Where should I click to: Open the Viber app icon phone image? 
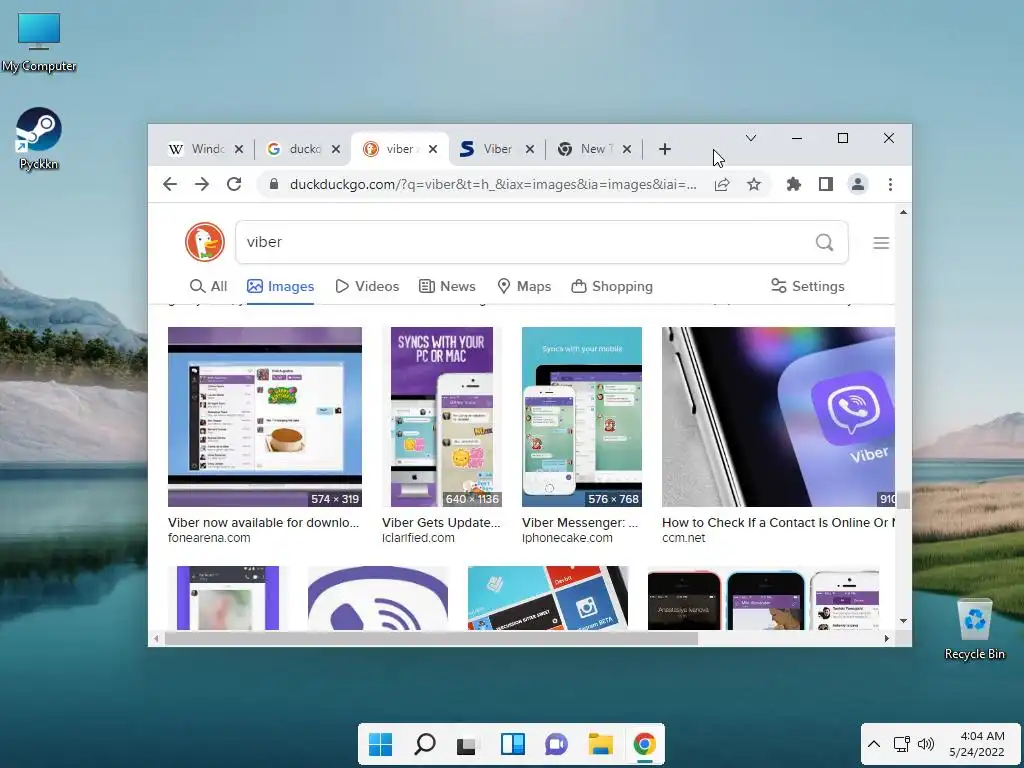point(778,417)
